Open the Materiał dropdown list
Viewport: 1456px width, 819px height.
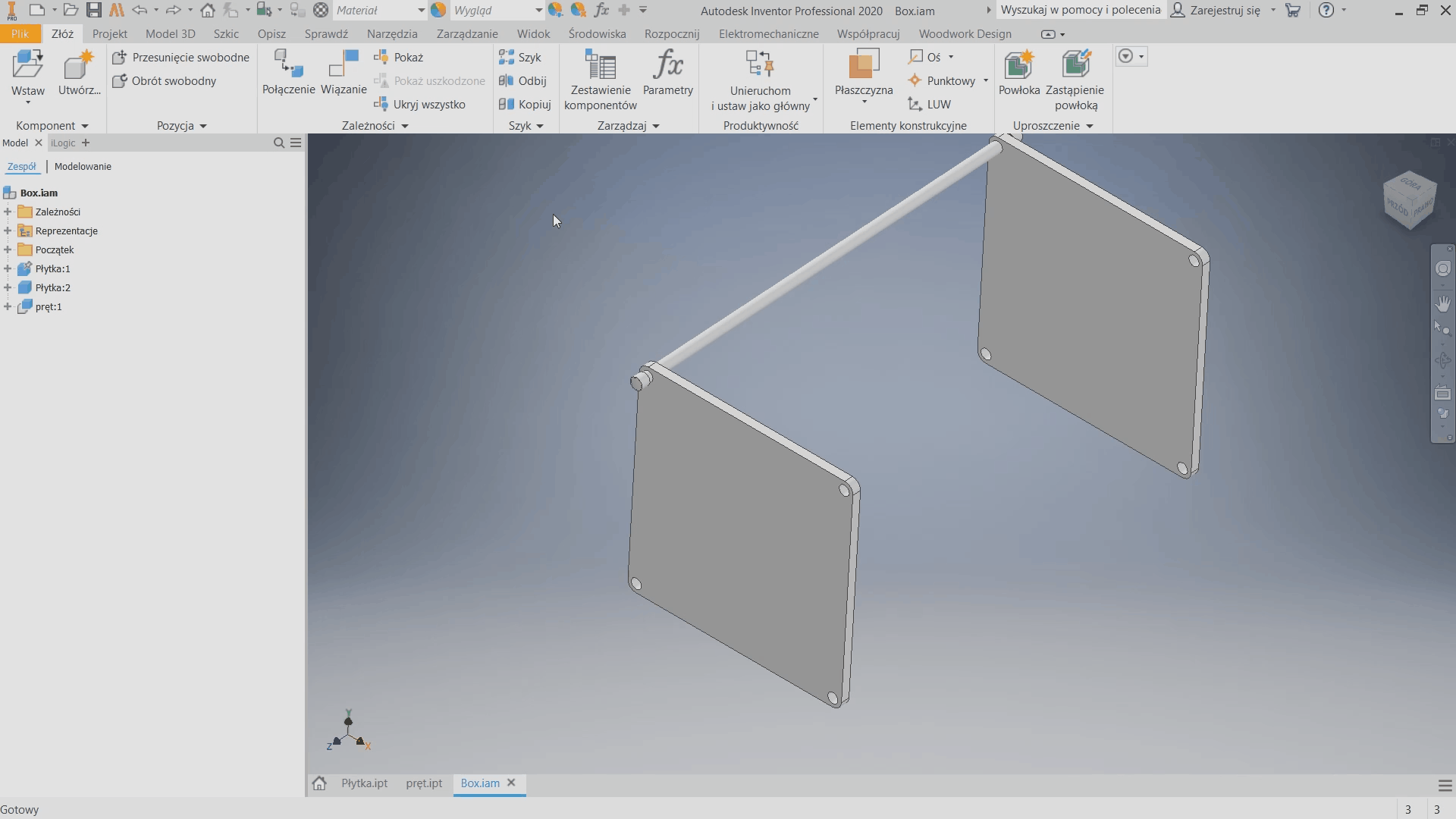[421, 11]
